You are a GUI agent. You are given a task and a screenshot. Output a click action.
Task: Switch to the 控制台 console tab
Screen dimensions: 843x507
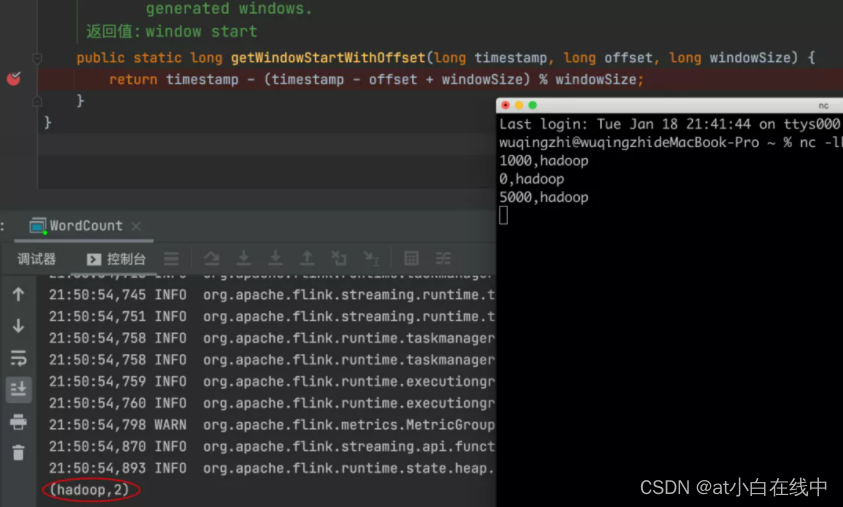tap(116, 259)
